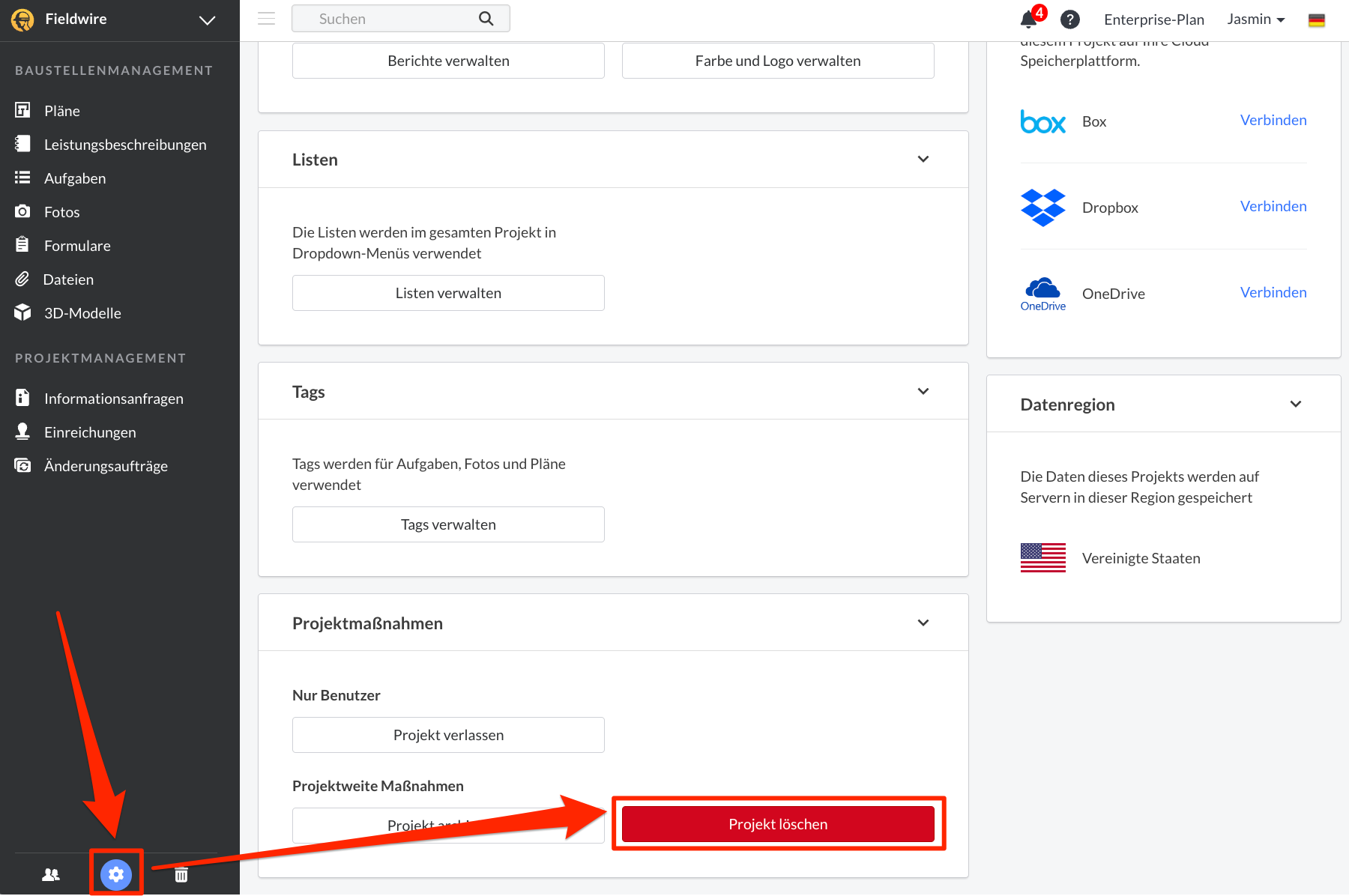Click Verbinden link next to Dropbox
Viewport: 1349px width, 896px height.
click(1273, 206)
